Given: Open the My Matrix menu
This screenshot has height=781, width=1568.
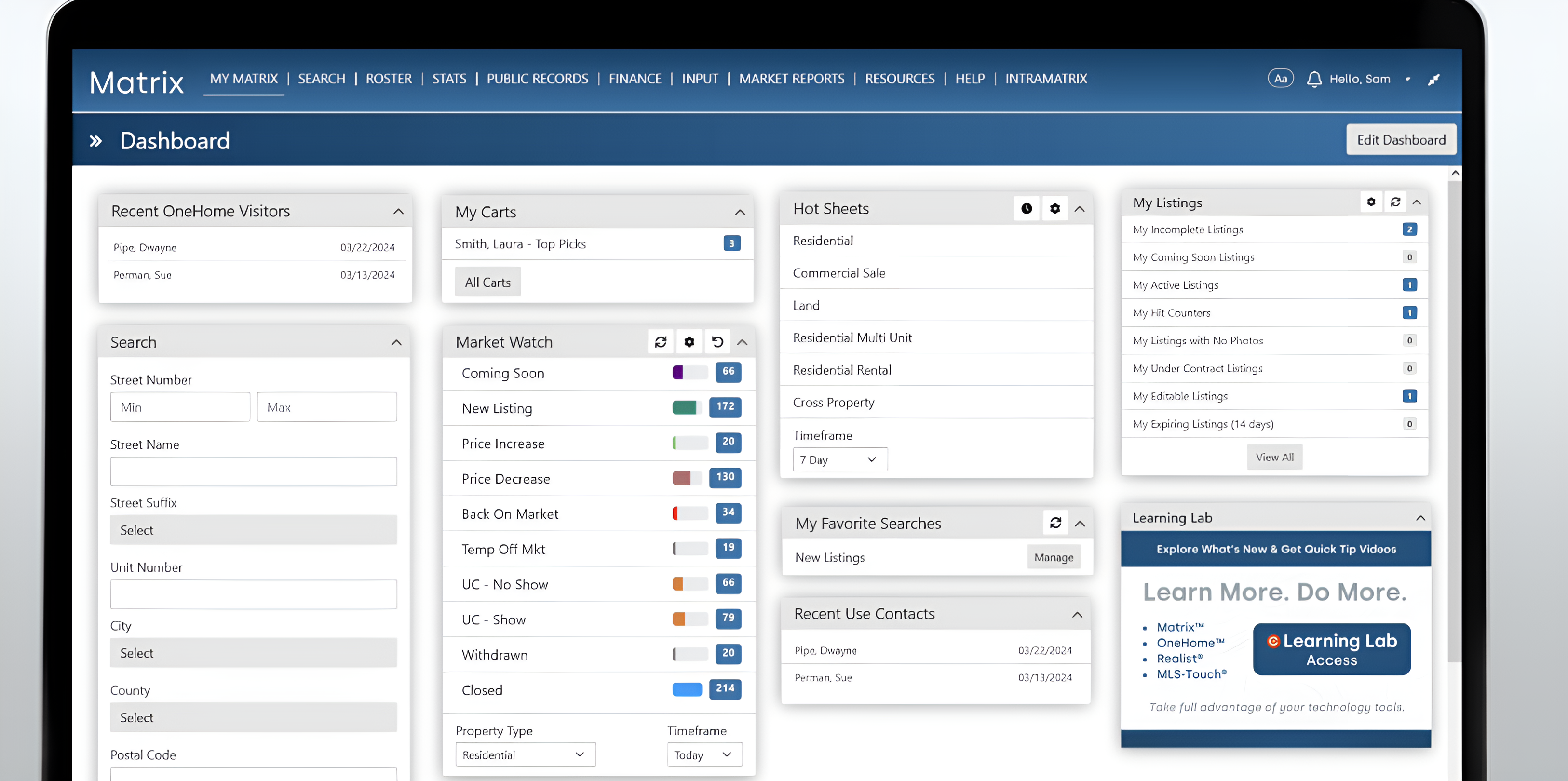Looking at the screenshot, I should 243,79.
